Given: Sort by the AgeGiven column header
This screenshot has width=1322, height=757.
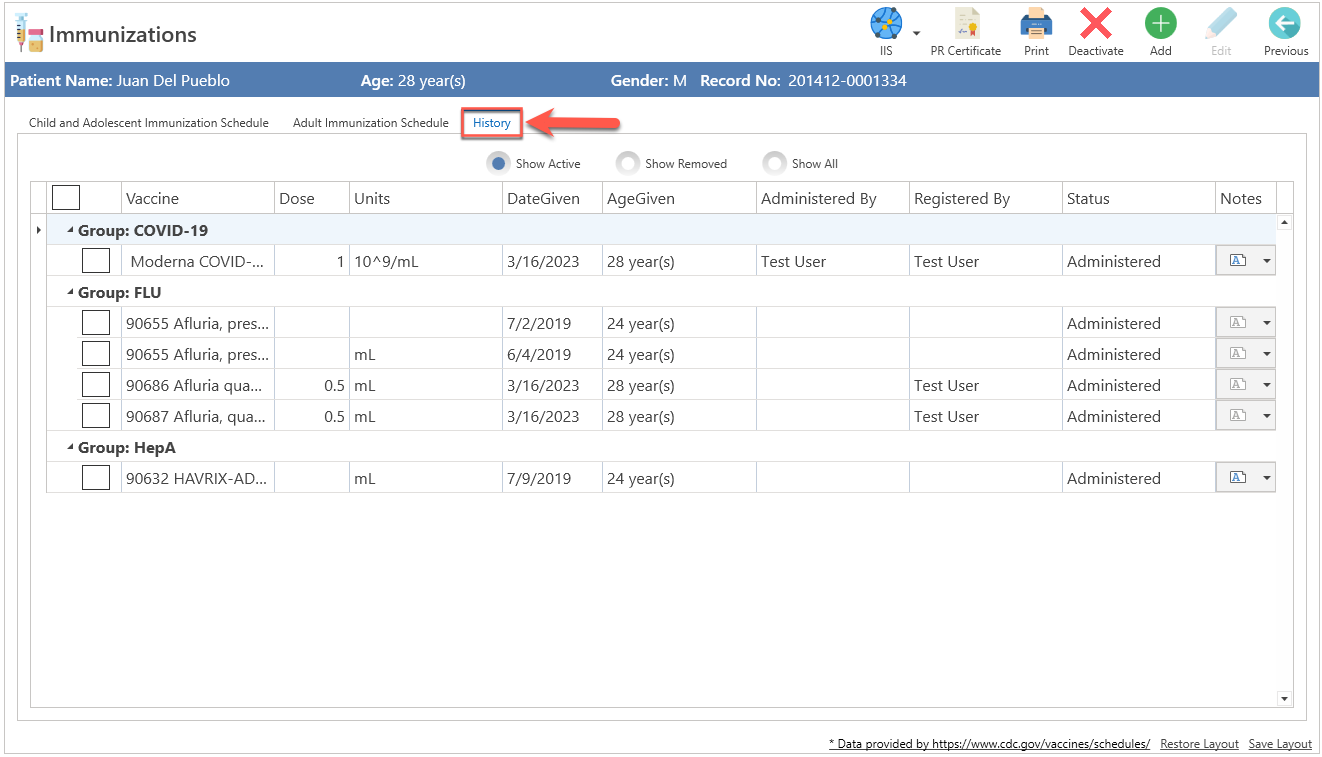Looking at the screenshot, I should (x=679, y=198).
